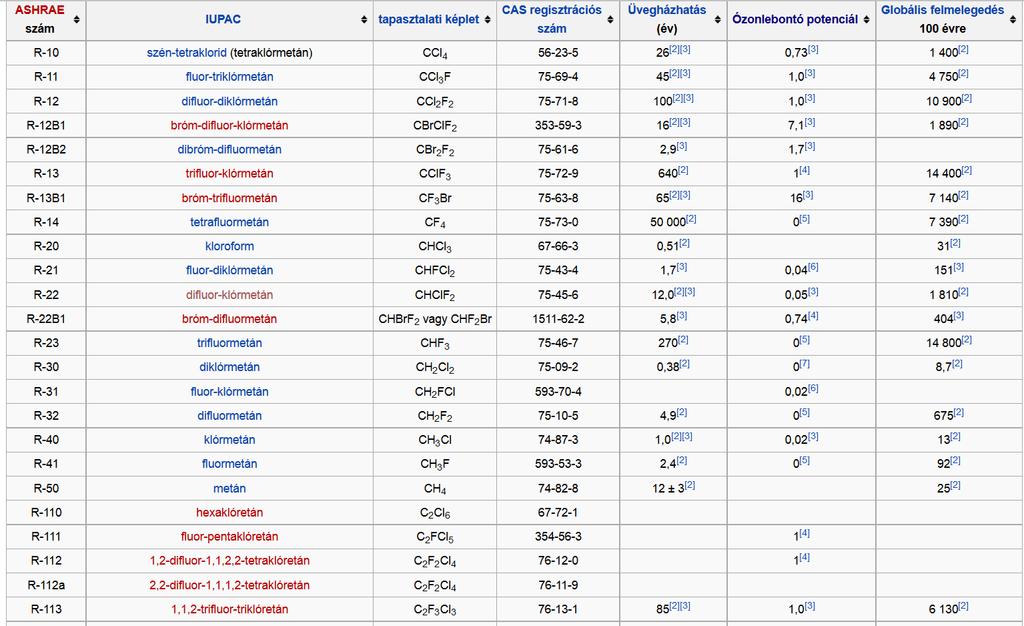The image size is (1024, 626).
Task: Select the C2F3Cl3 formula cell
Action: [435, 609]
